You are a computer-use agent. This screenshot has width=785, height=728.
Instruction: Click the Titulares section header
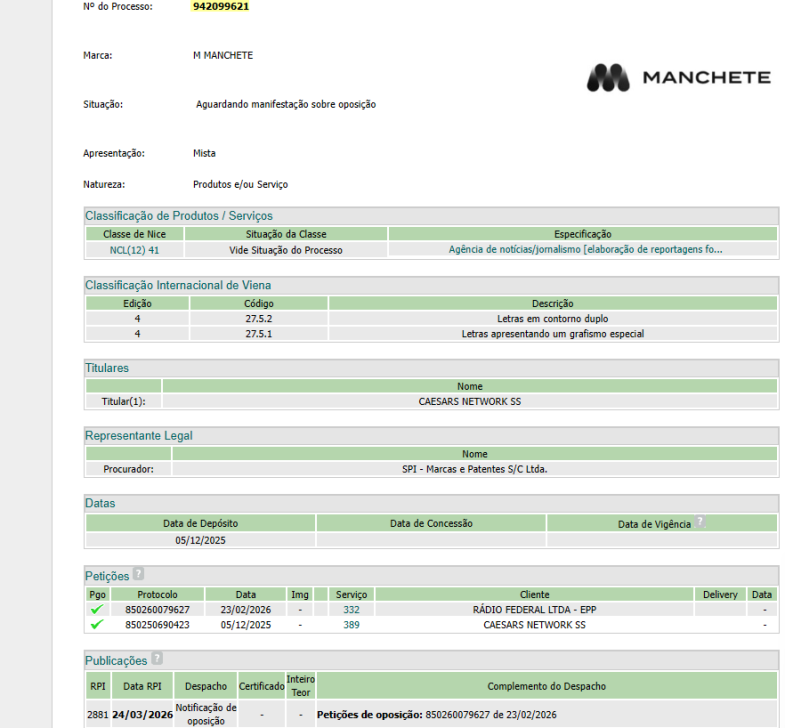pyautogui.click(x=107, y=368)
